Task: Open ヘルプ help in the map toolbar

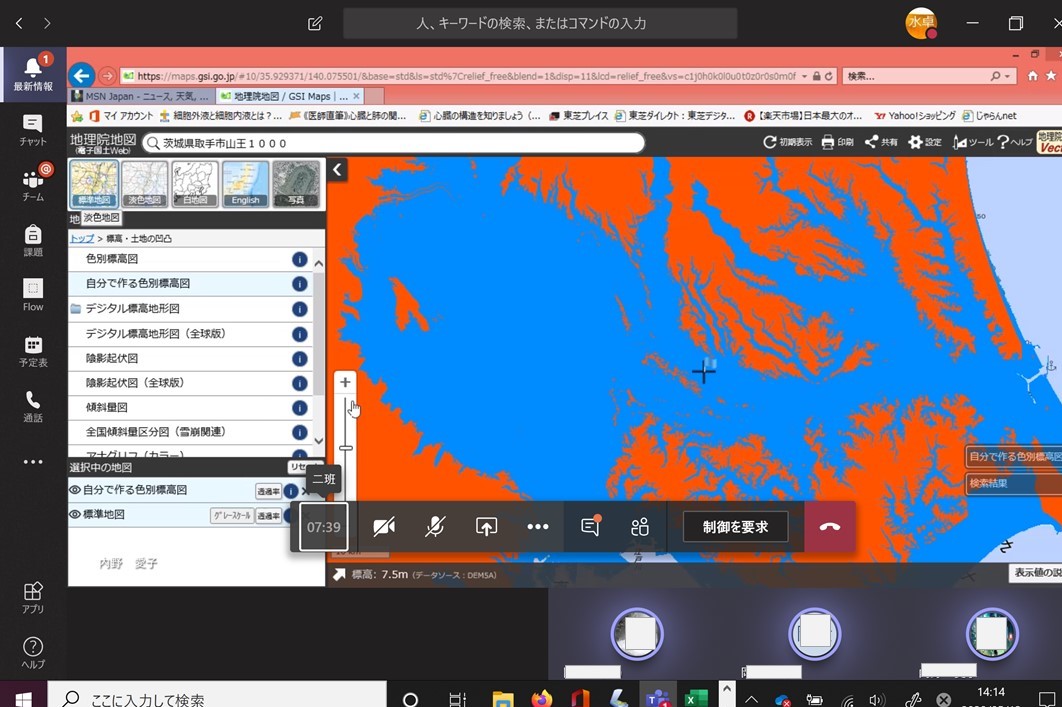Action: click(x=1015, y=142)
